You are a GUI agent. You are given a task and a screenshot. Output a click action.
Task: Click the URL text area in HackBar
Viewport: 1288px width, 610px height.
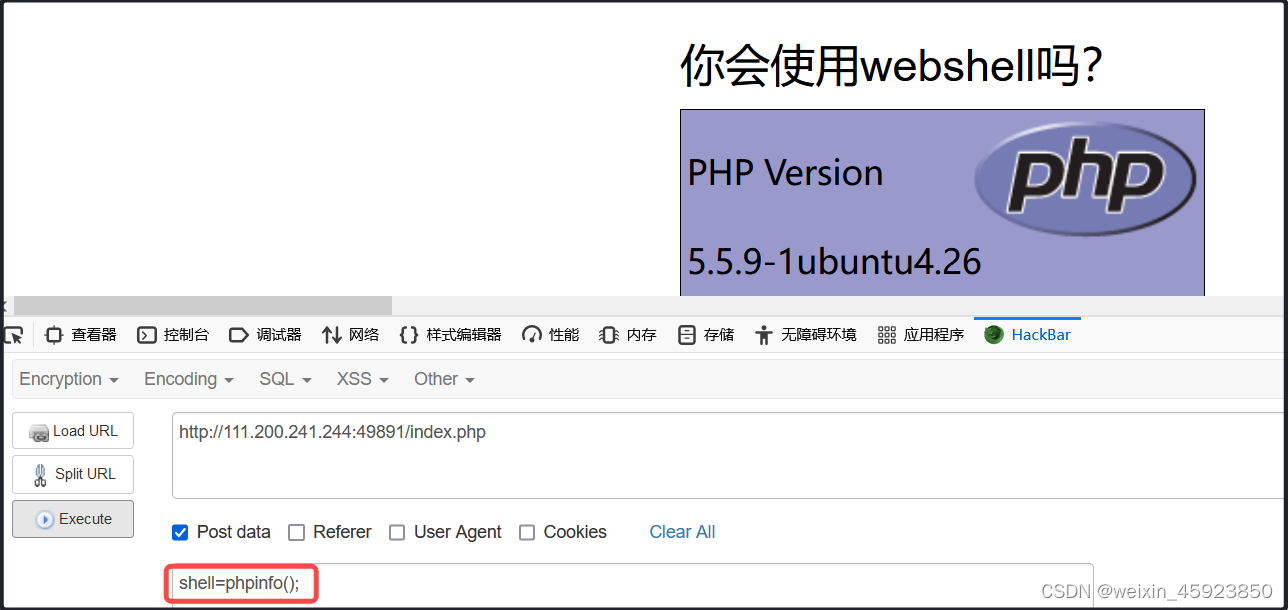pos(729,455)
